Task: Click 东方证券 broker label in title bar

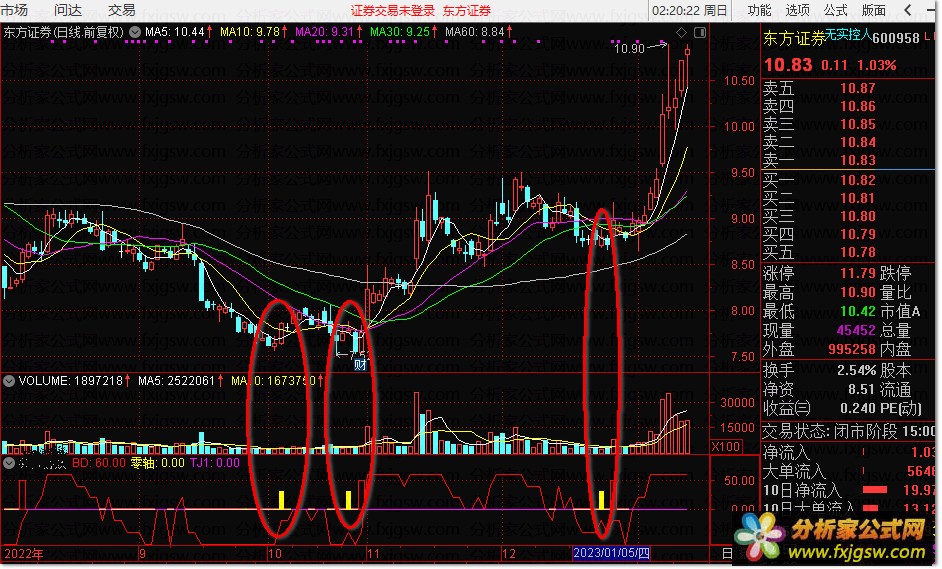Action: [467, 11]
